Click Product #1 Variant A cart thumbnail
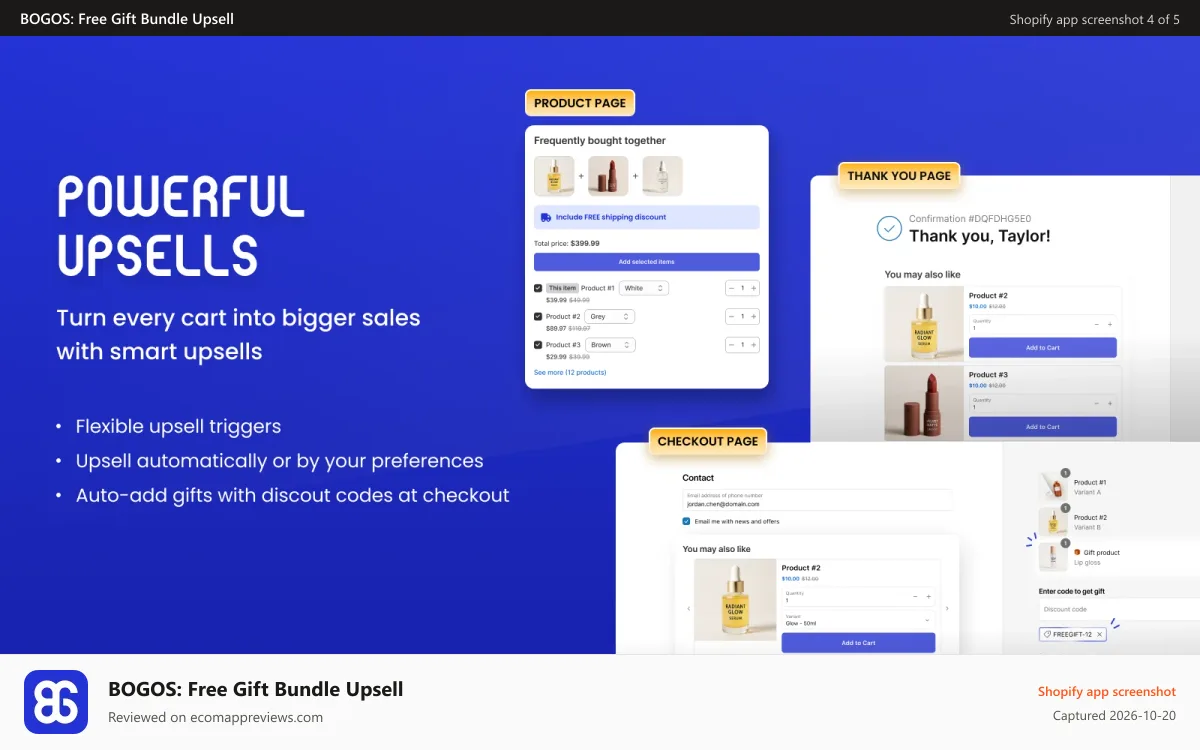This screenshot has width=1200, height=750. (x=1053, y=487)
